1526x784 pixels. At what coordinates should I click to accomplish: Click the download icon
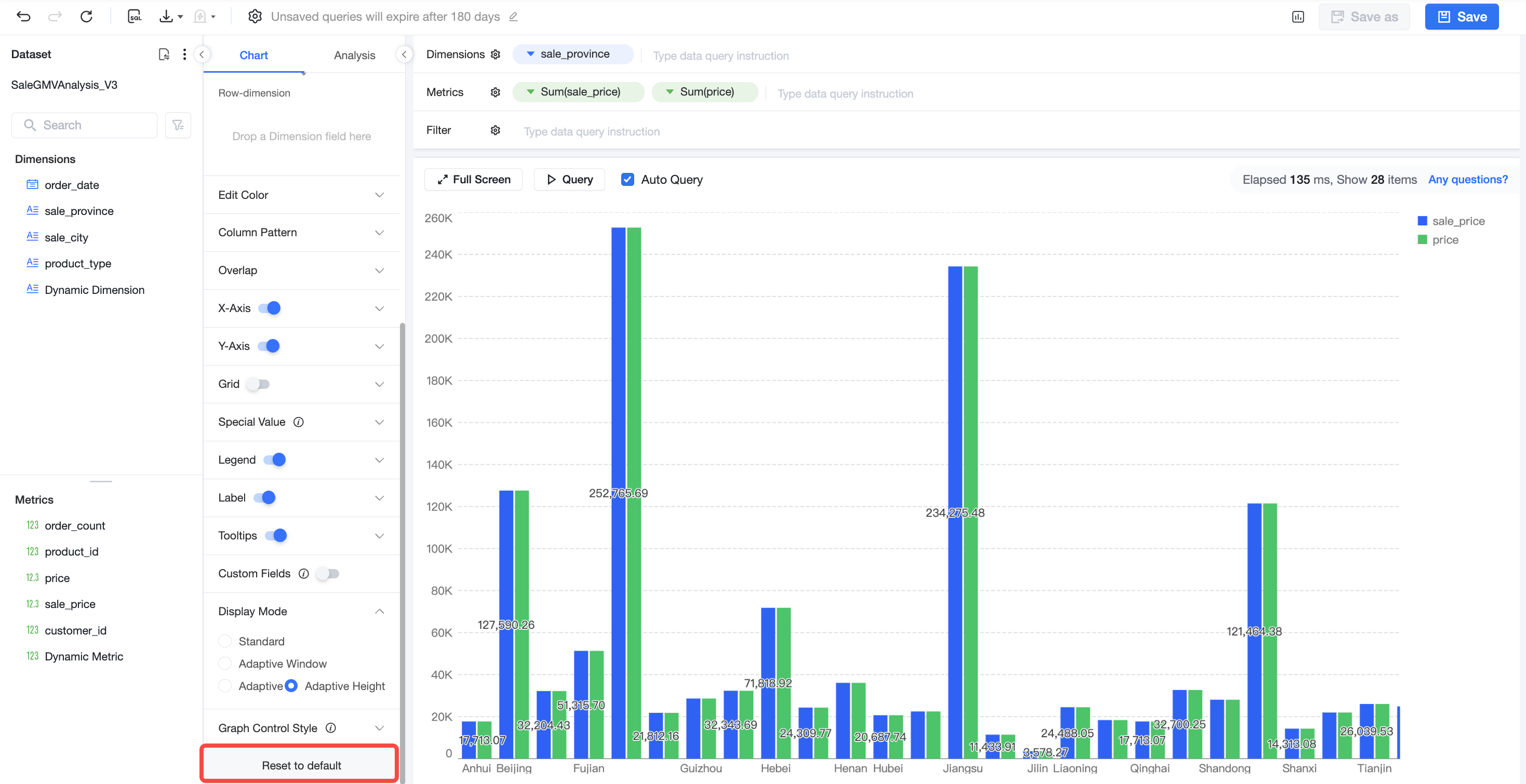[x=166, y=17]
